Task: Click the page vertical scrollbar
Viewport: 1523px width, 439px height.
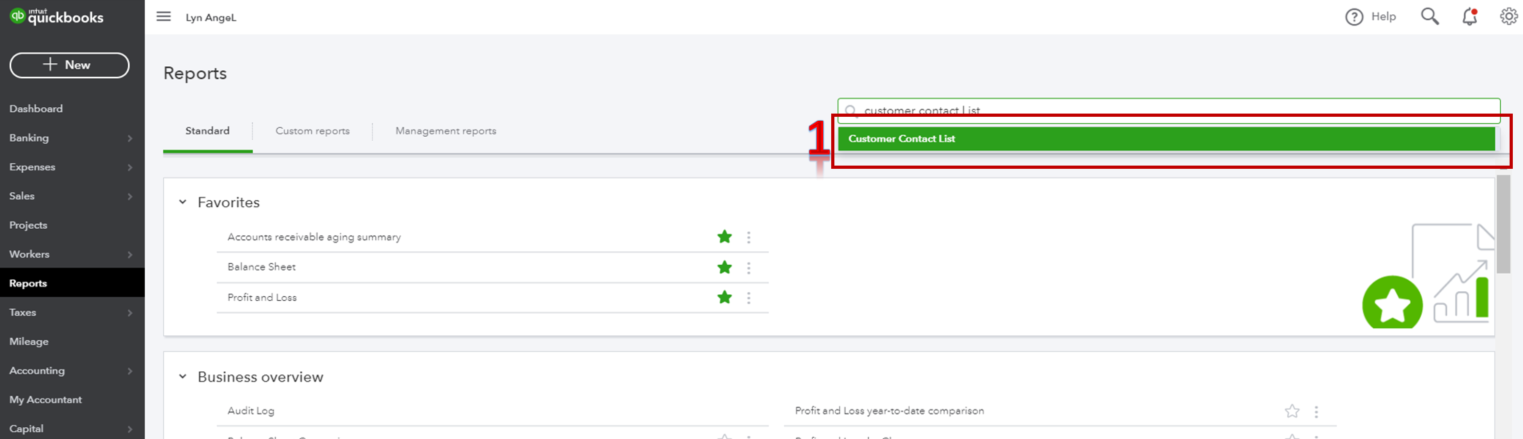Action: 1503,223
